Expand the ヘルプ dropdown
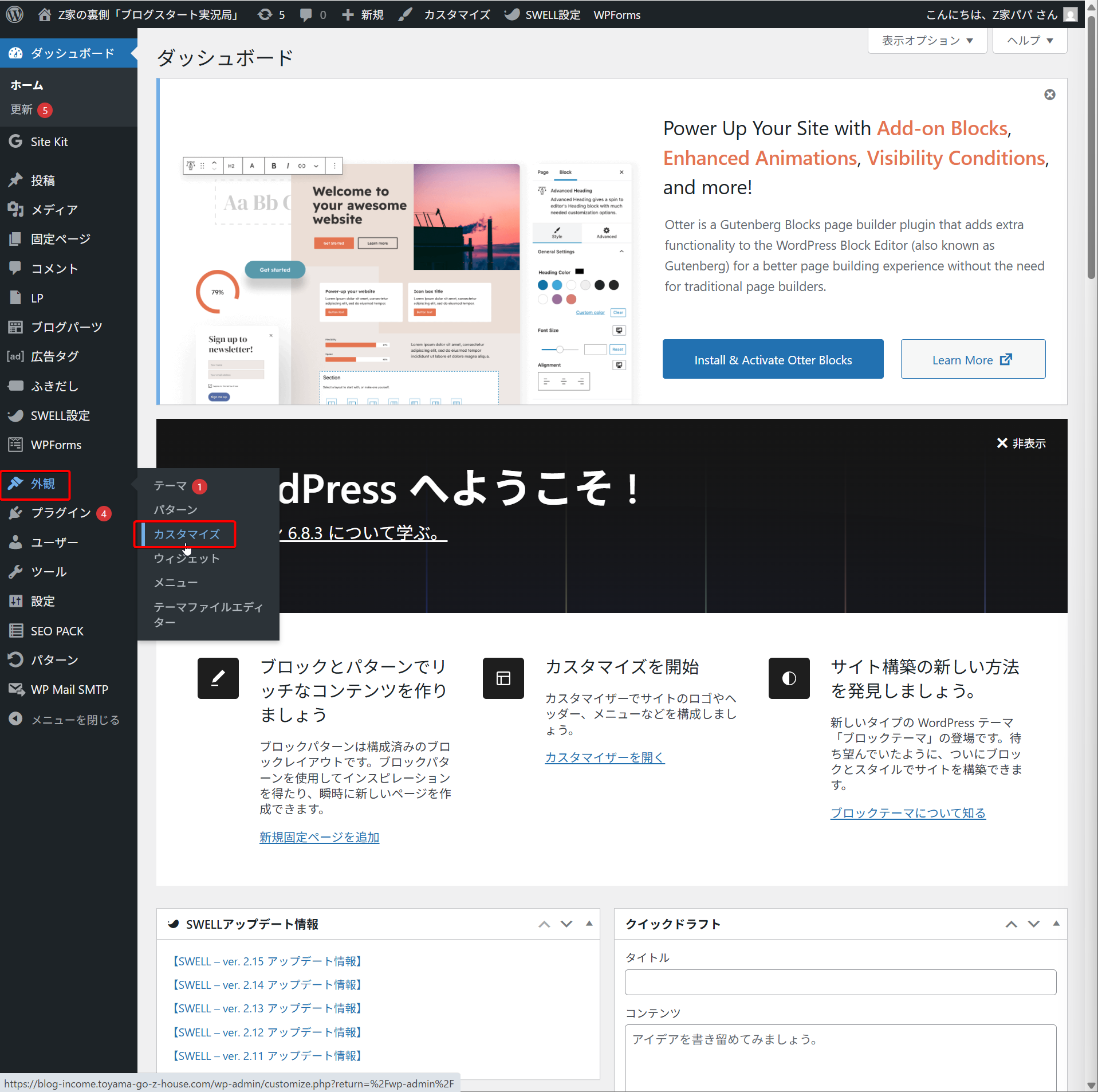 (1029, 41)
